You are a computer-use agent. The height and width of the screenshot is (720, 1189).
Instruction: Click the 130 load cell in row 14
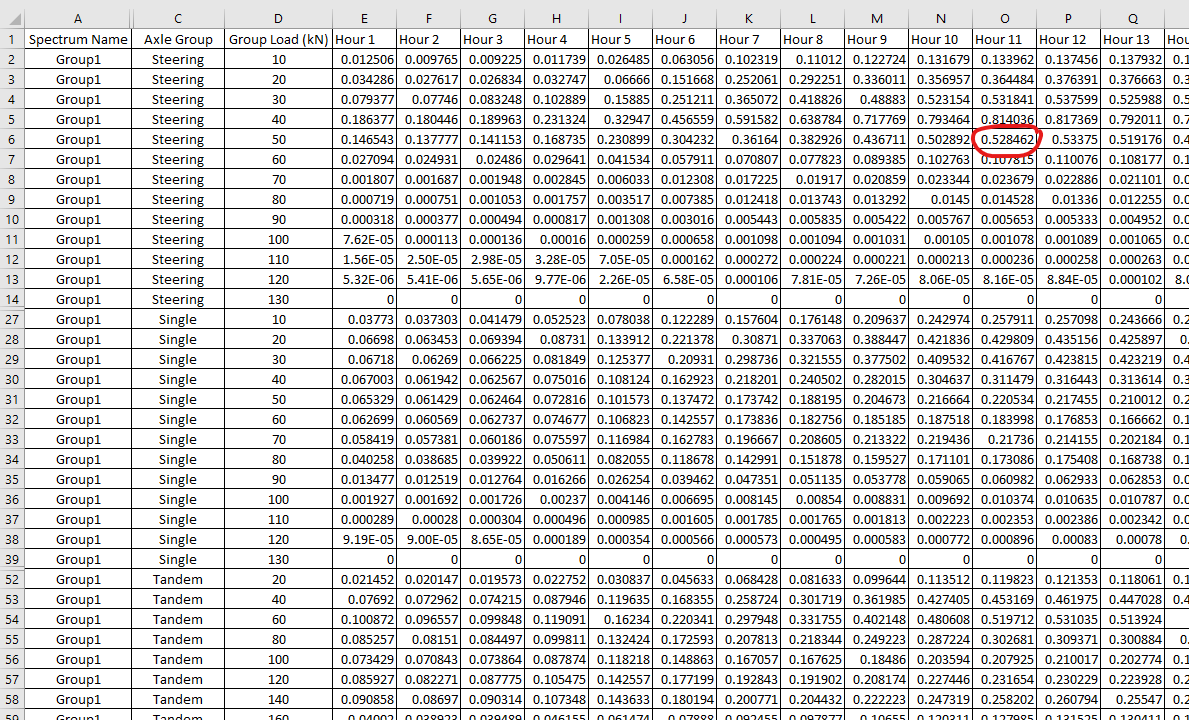[278, 299]
